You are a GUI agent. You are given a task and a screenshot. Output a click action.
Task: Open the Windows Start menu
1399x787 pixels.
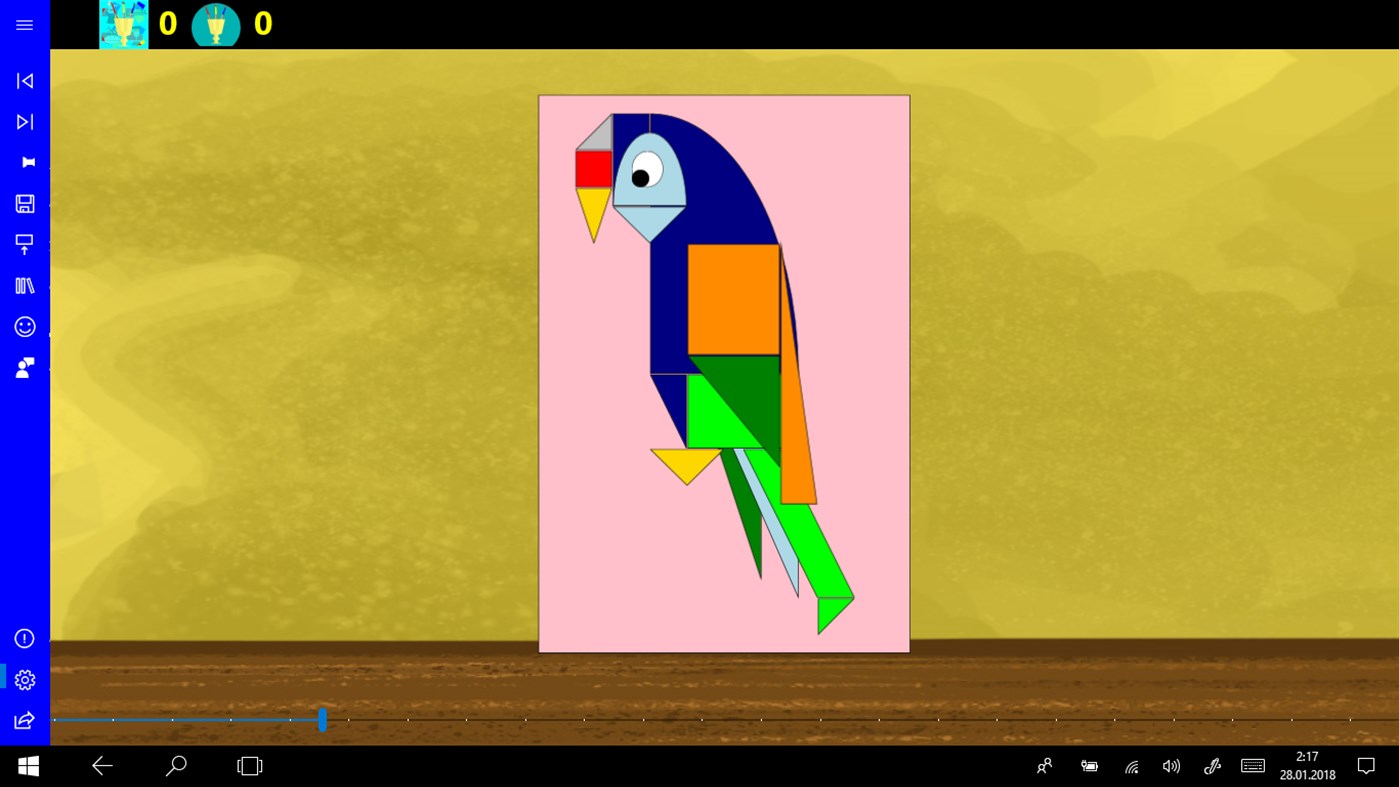27,765
